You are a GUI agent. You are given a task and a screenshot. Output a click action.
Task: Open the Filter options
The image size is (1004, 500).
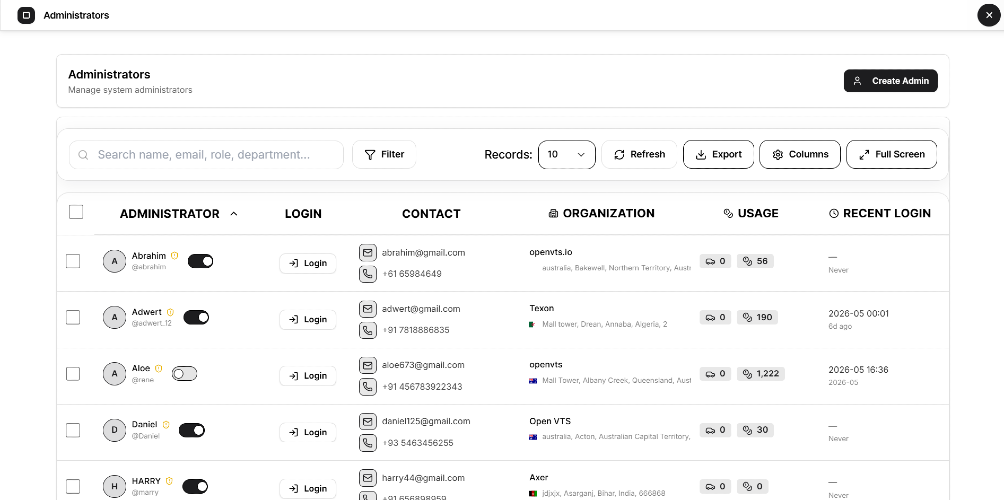pos(384,154)
